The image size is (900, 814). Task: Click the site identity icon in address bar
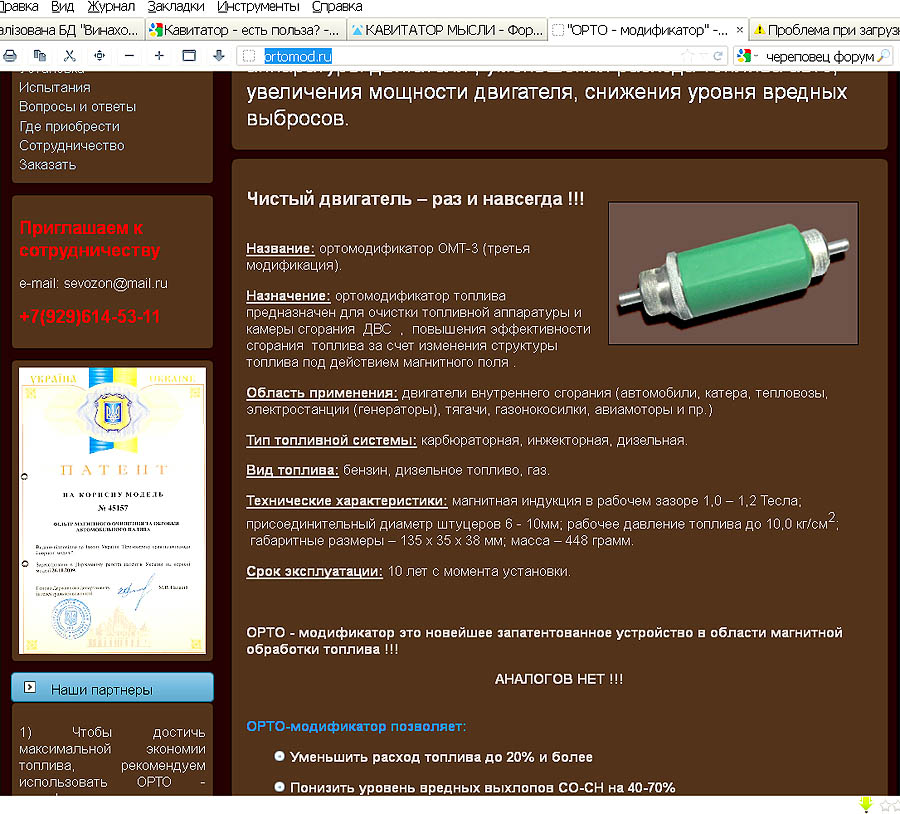point(249,56)
